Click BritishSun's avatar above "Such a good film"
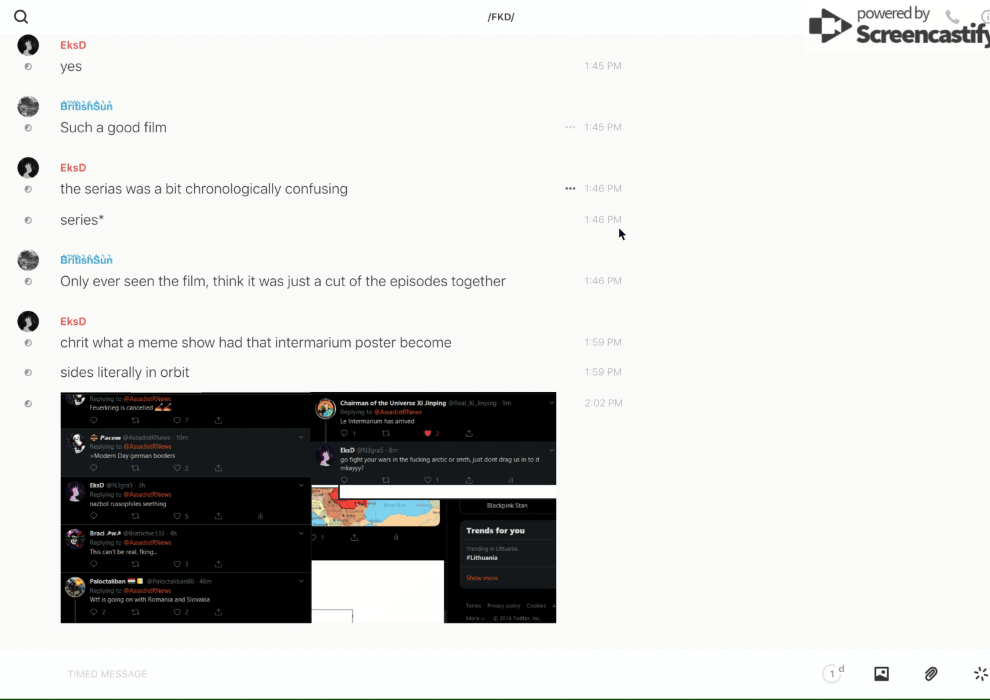990x700 pixels. click(x=28, y=106)
